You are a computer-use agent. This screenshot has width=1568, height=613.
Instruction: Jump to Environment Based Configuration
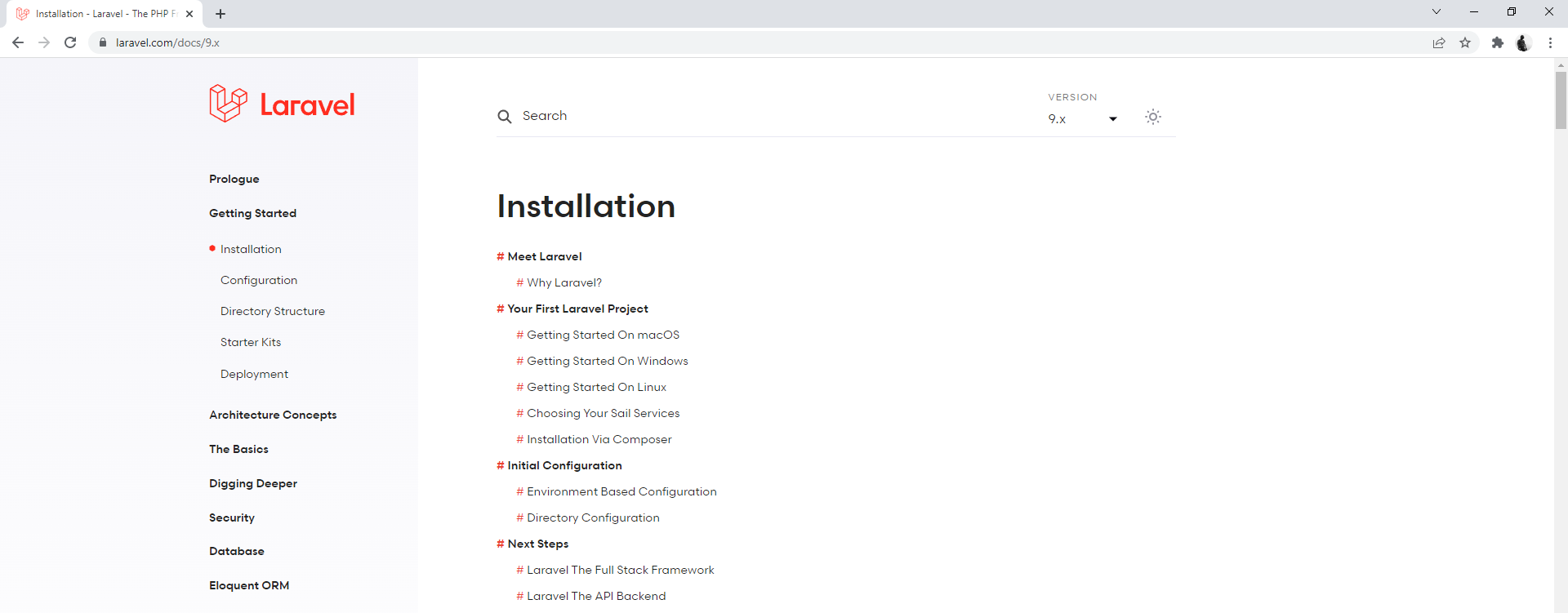pos(621,491)
